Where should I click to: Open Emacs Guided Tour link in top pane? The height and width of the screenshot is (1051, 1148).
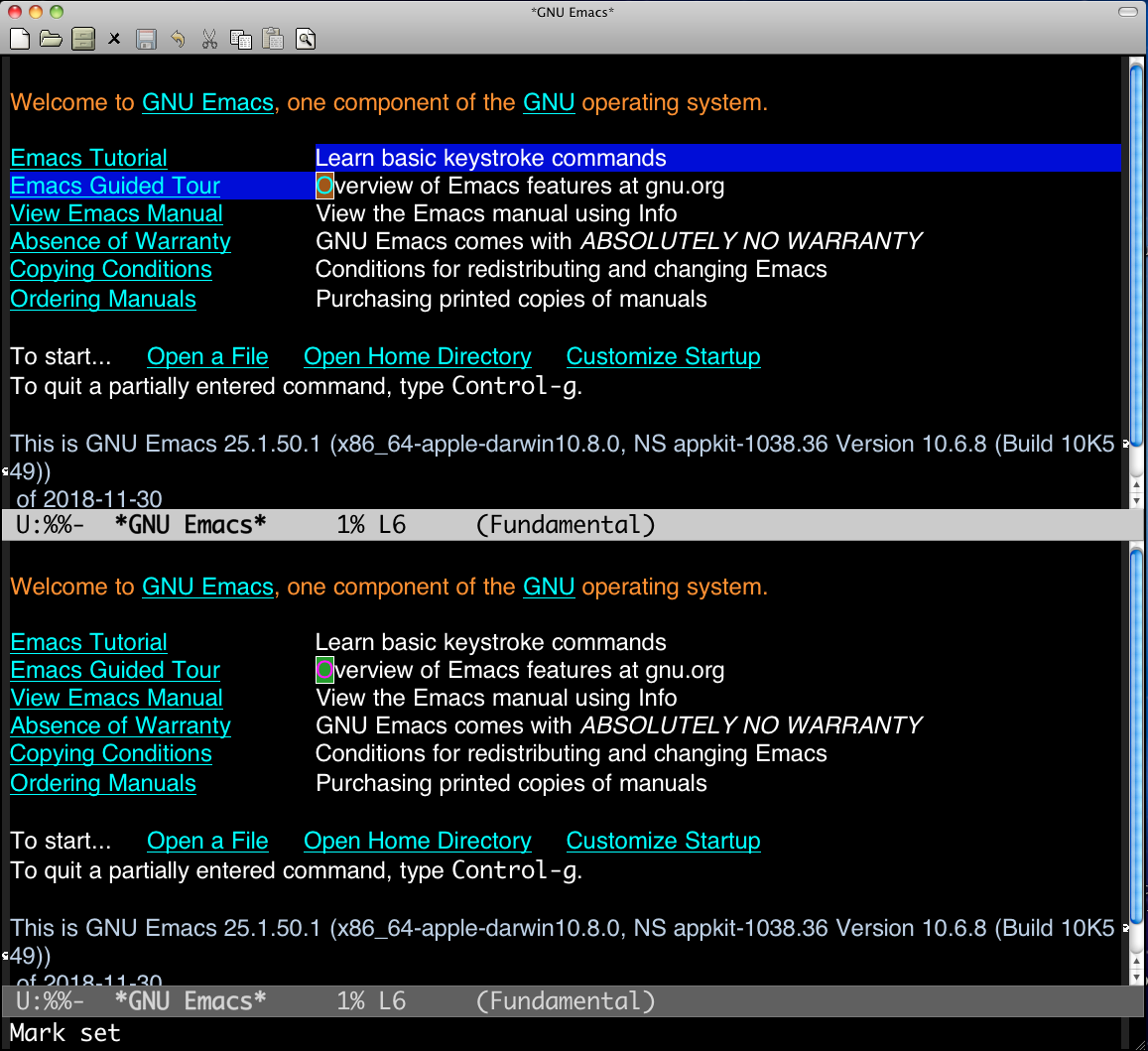(x=115, y=186)
